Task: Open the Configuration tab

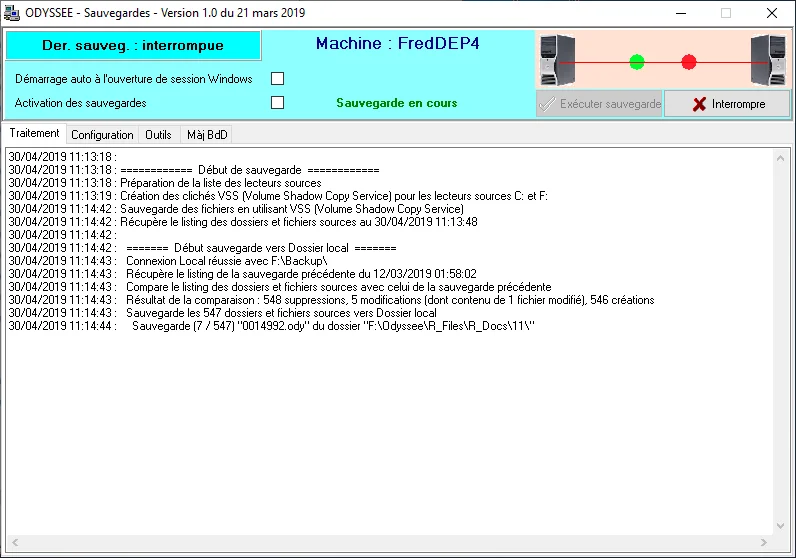Action: [x=102, y=135]
